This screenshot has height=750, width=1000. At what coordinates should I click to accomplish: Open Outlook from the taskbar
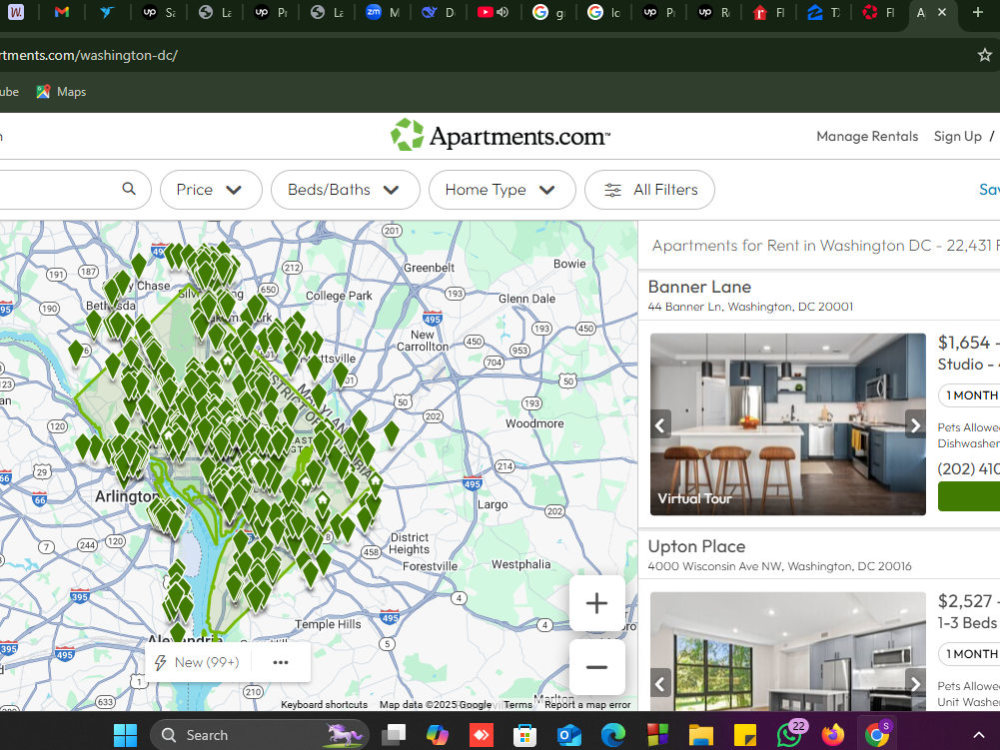point(568,735)
